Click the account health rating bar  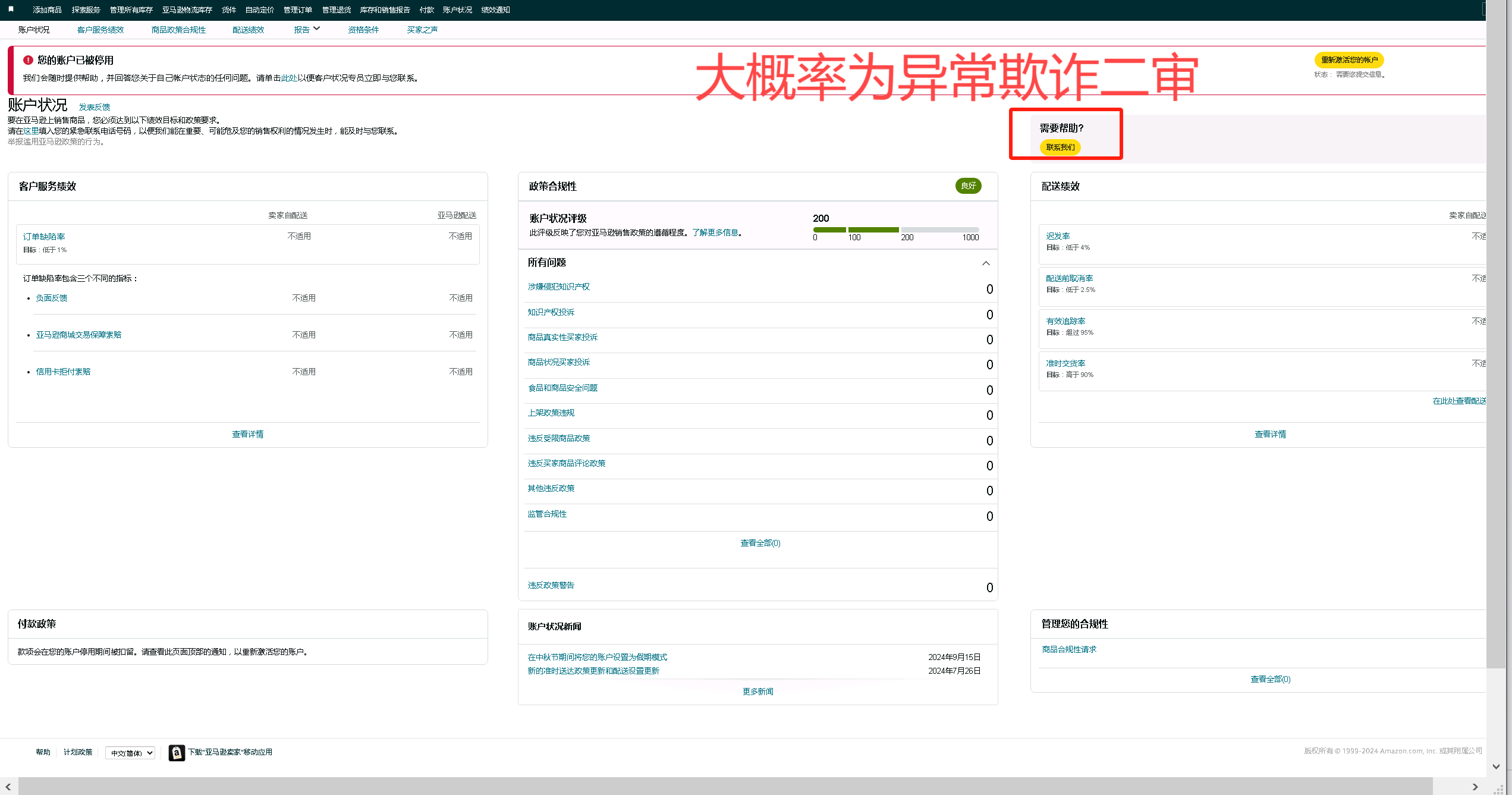(895, 230)
